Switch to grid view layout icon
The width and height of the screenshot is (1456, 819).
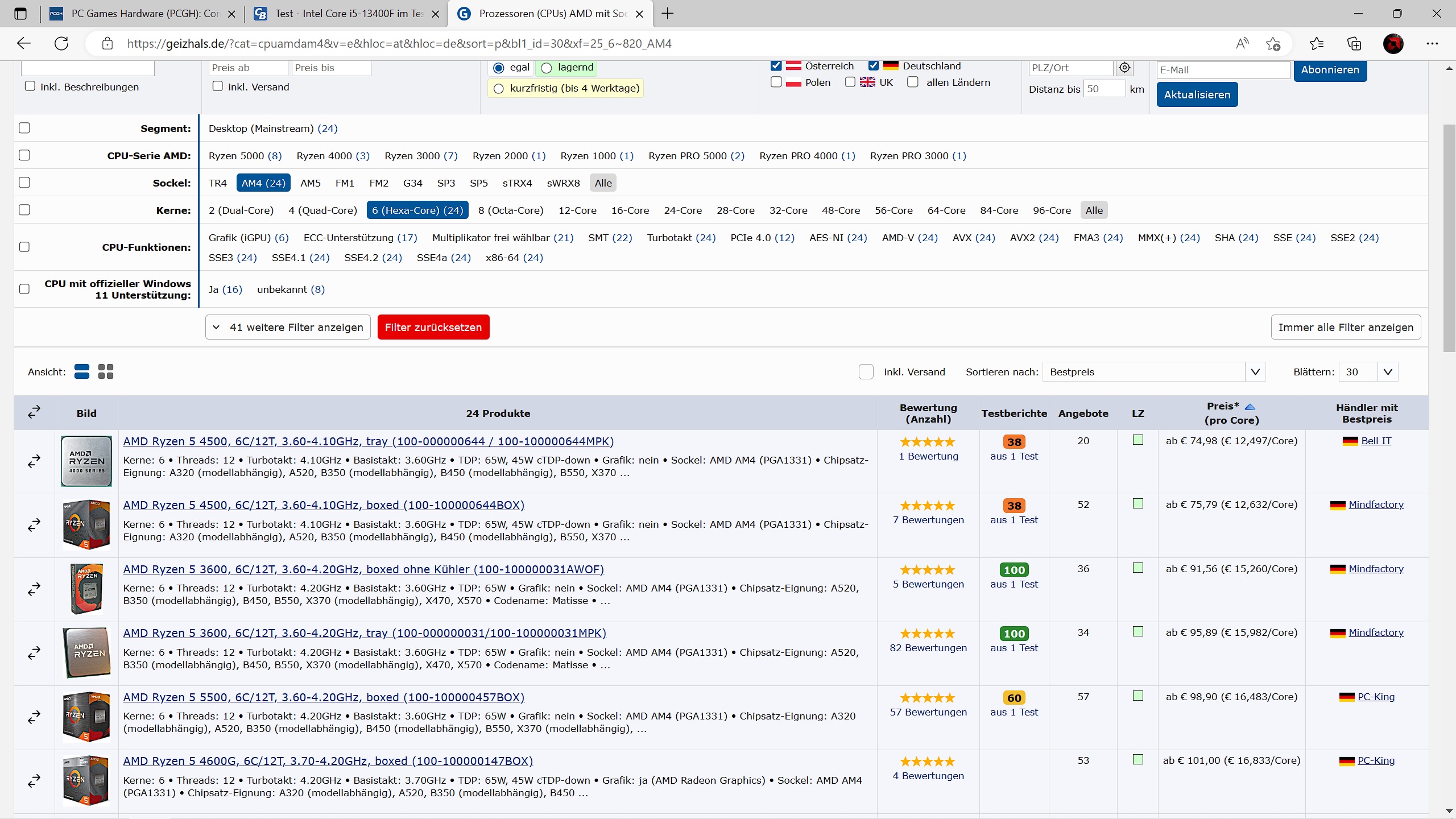click(x=106, y=371)
